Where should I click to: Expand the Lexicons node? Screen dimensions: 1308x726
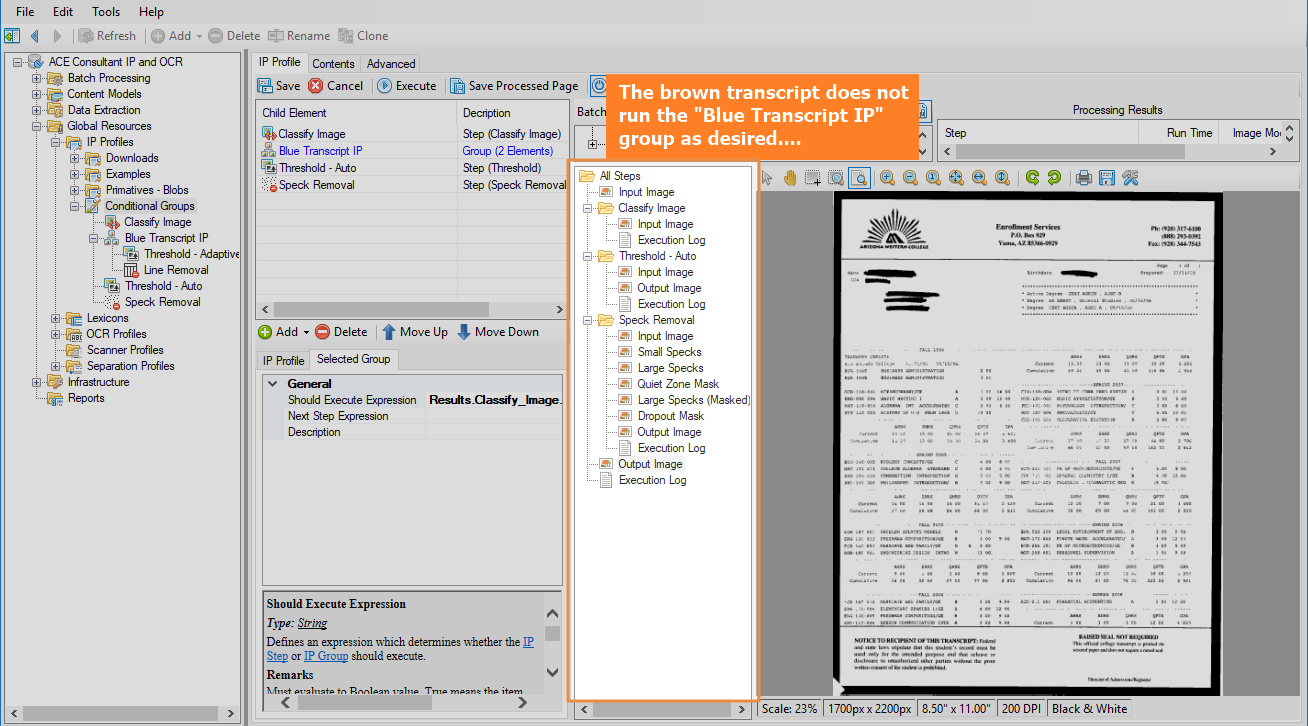tap(56, 318)
